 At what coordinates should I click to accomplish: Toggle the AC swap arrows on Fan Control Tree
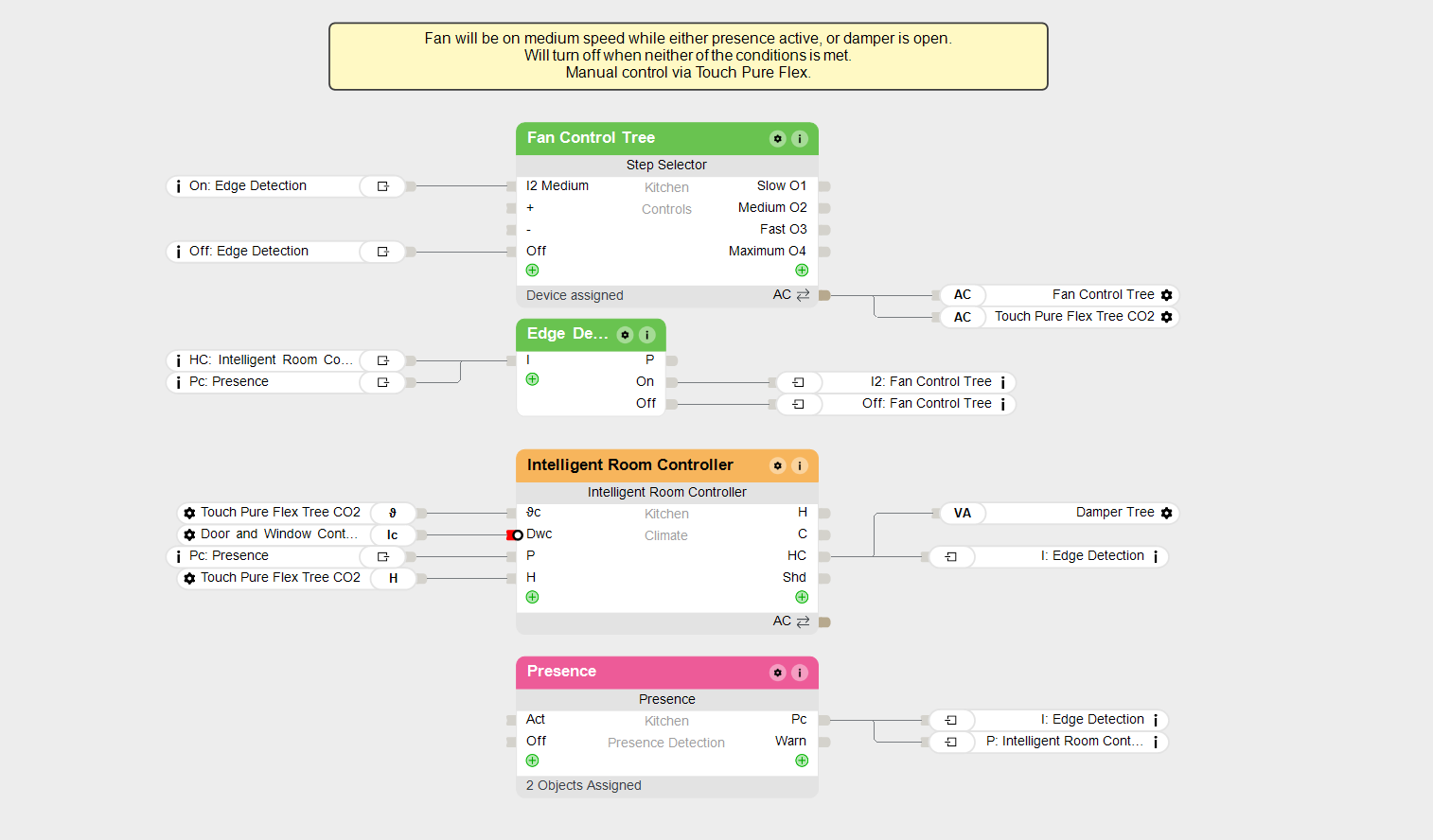click(803, 295)
